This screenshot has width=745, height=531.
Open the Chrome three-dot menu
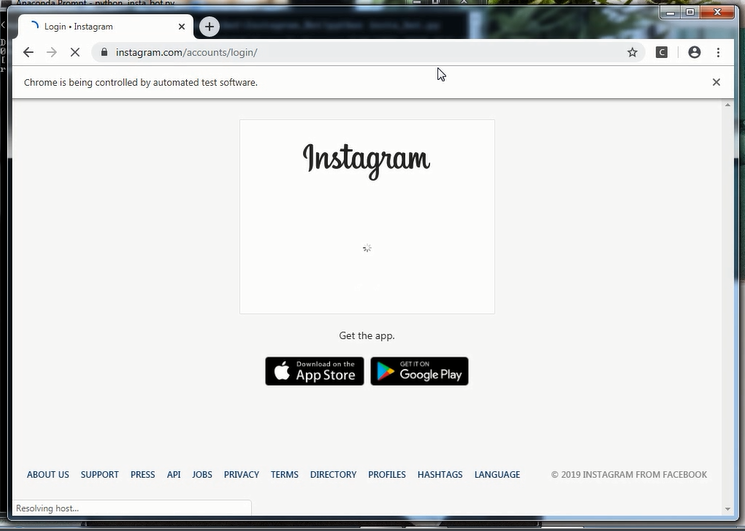pos(718,52)
